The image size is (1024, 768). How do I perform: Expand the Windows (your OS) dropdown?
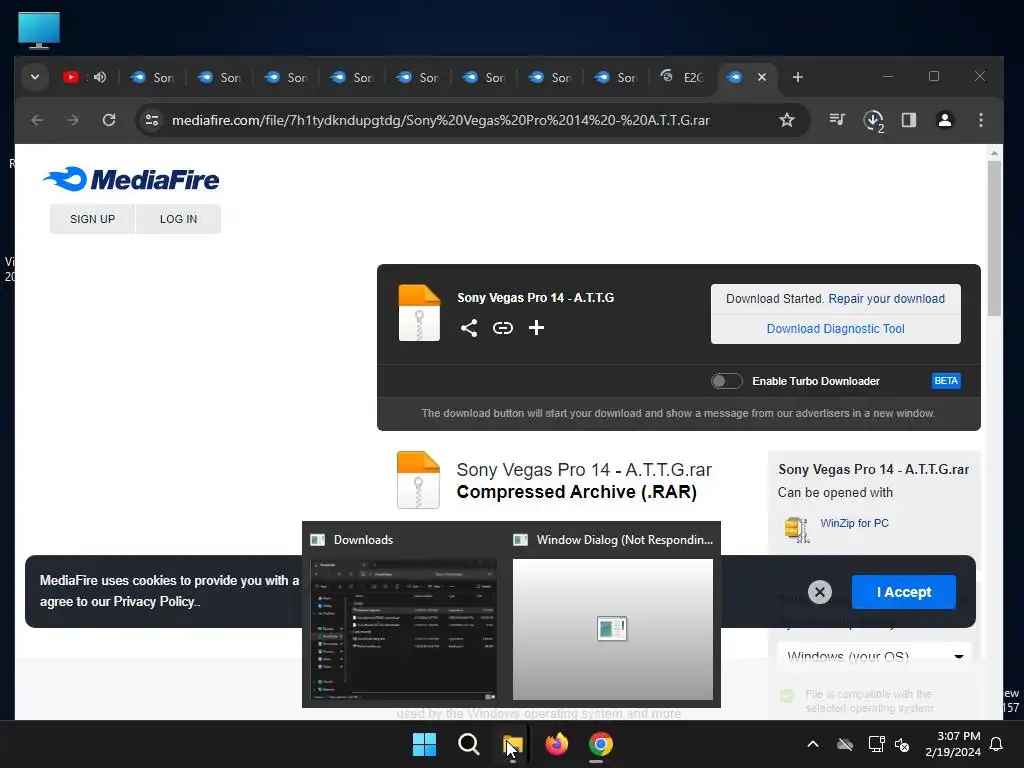(874, 656)
